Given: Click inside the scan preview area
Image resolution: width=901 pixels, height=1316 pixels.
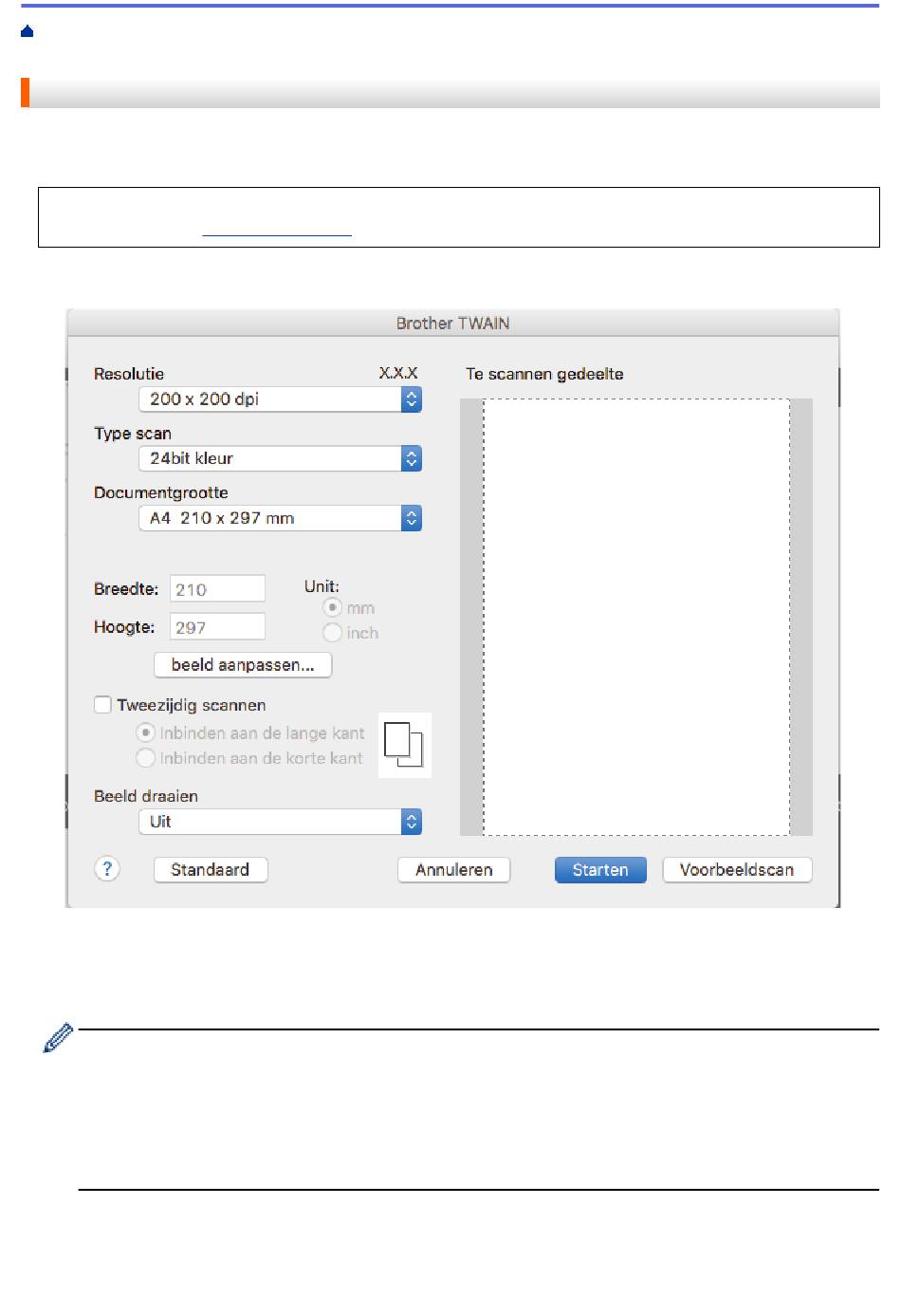Looking at the screenshot, I should click(635, 617).
